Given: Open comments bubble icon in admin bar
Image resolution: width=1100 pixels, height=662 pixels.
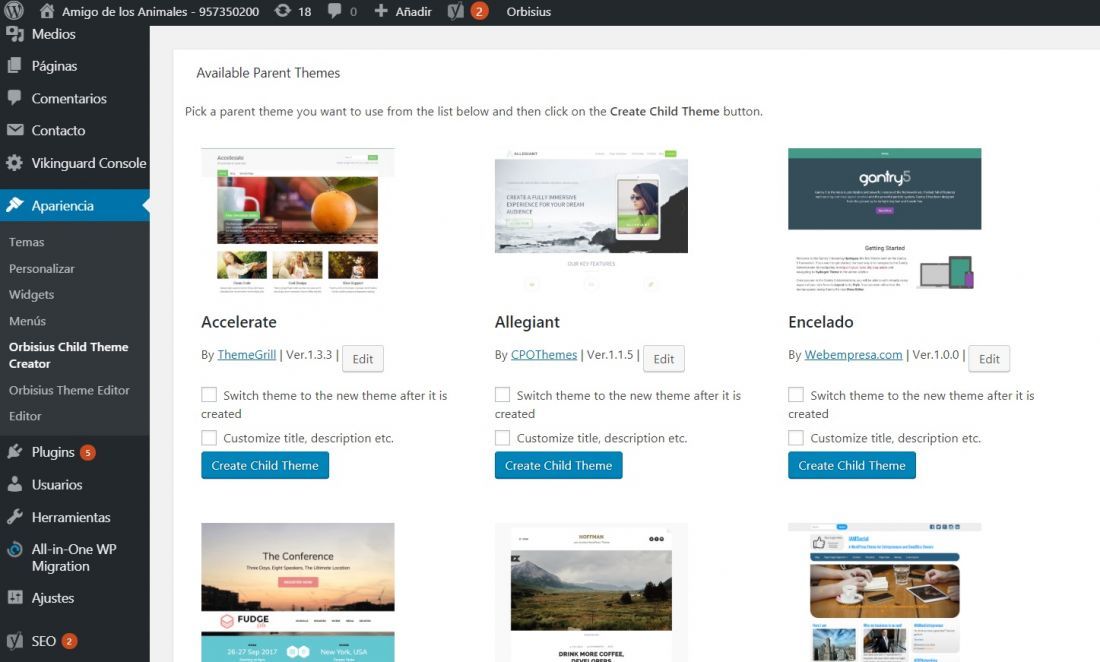Looking at the screenshot, I should click(335, 11).
